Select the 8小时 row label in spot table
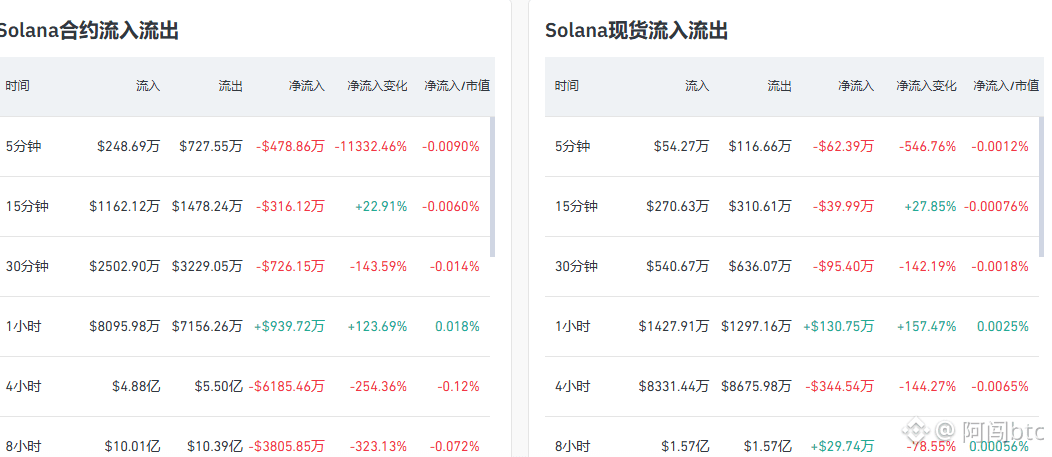The width and height of the screenshot is (1052, 457). [572, 446]
